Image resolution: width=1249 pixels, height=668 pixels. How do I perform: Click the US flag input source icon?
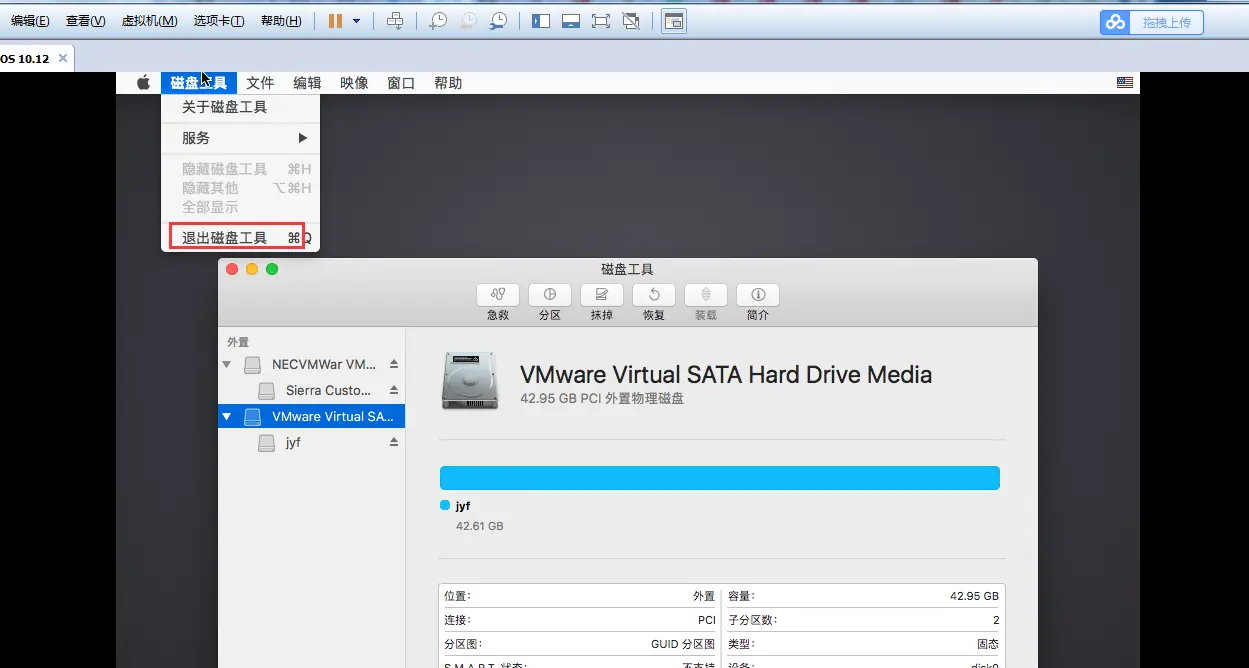tap(1125, 83)
